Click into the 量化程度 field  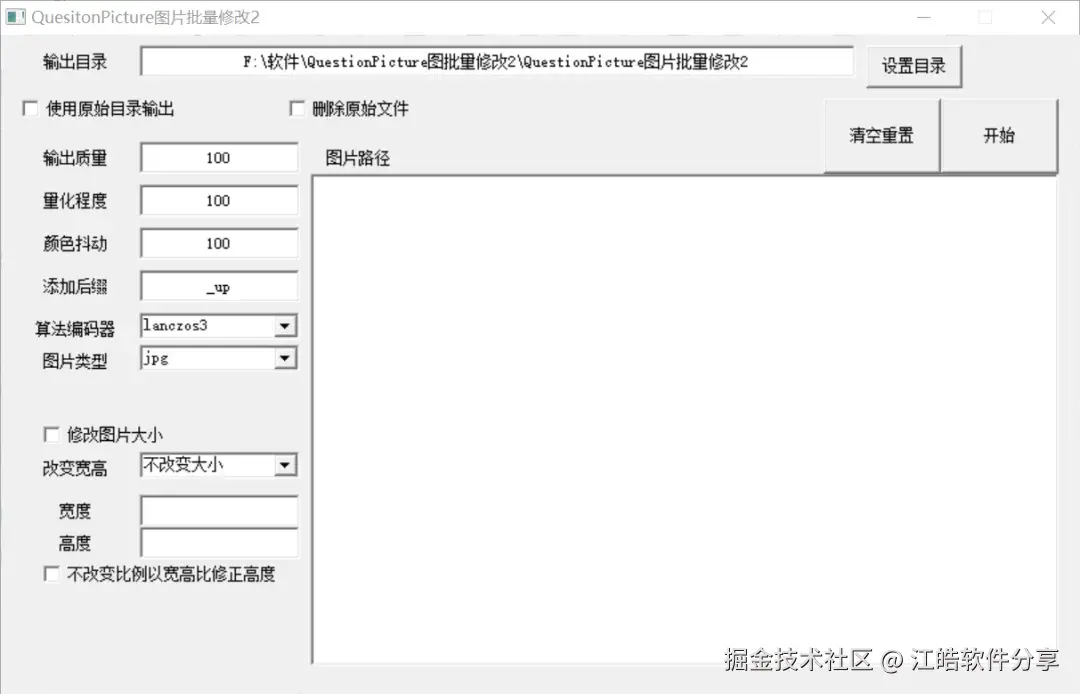[219, 200]
